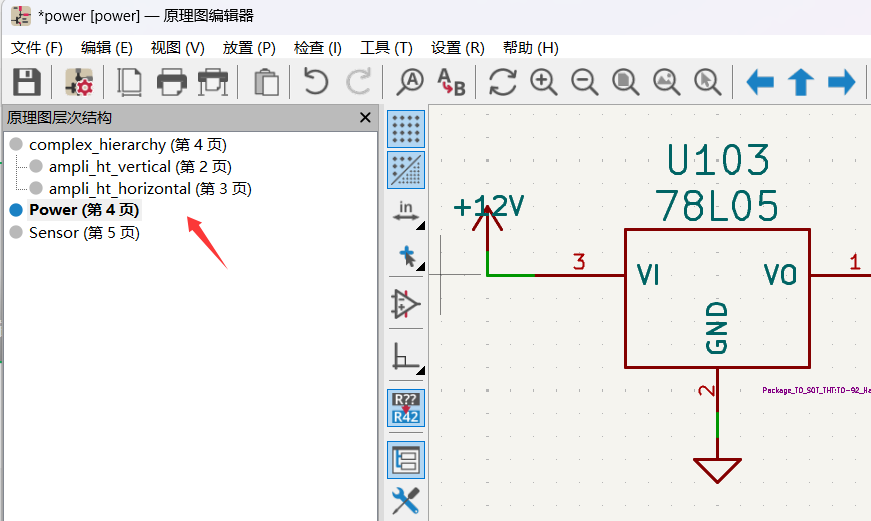The height and width of the screenshot is (521, 871).
Task: Navigate forward with right blue arrow
Action: pyautogui.click(x=842, y=82)
